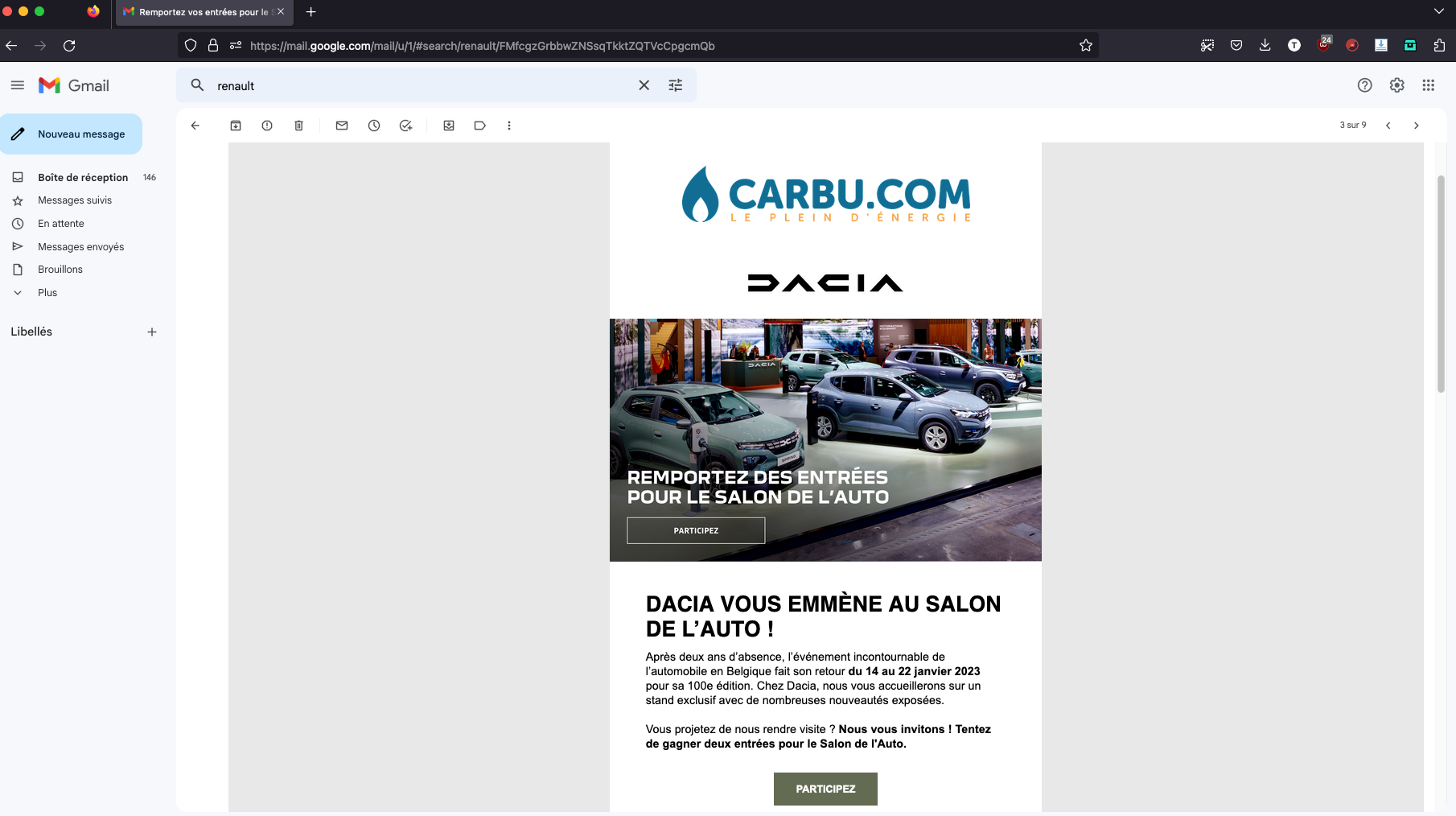
Task: Close the Remportez vos entrées tab
Action: click(x=281, y=12)
